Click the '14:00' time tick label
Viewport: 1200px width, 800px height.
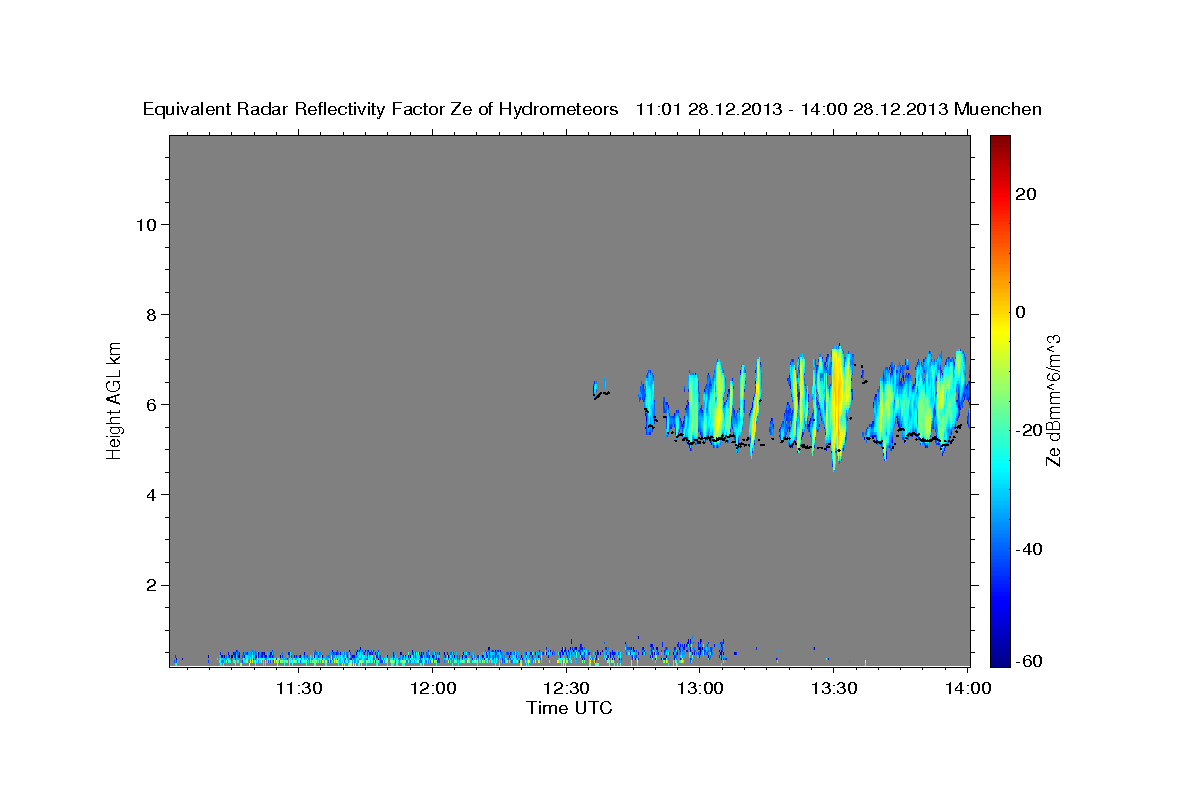tap(968, 688)
